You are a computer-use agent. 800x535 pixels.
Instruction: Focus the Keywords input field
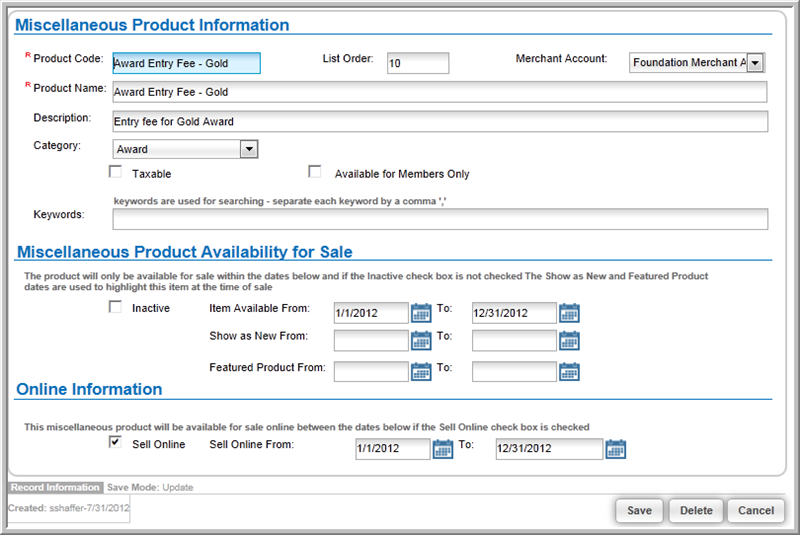tap(440, 219)
